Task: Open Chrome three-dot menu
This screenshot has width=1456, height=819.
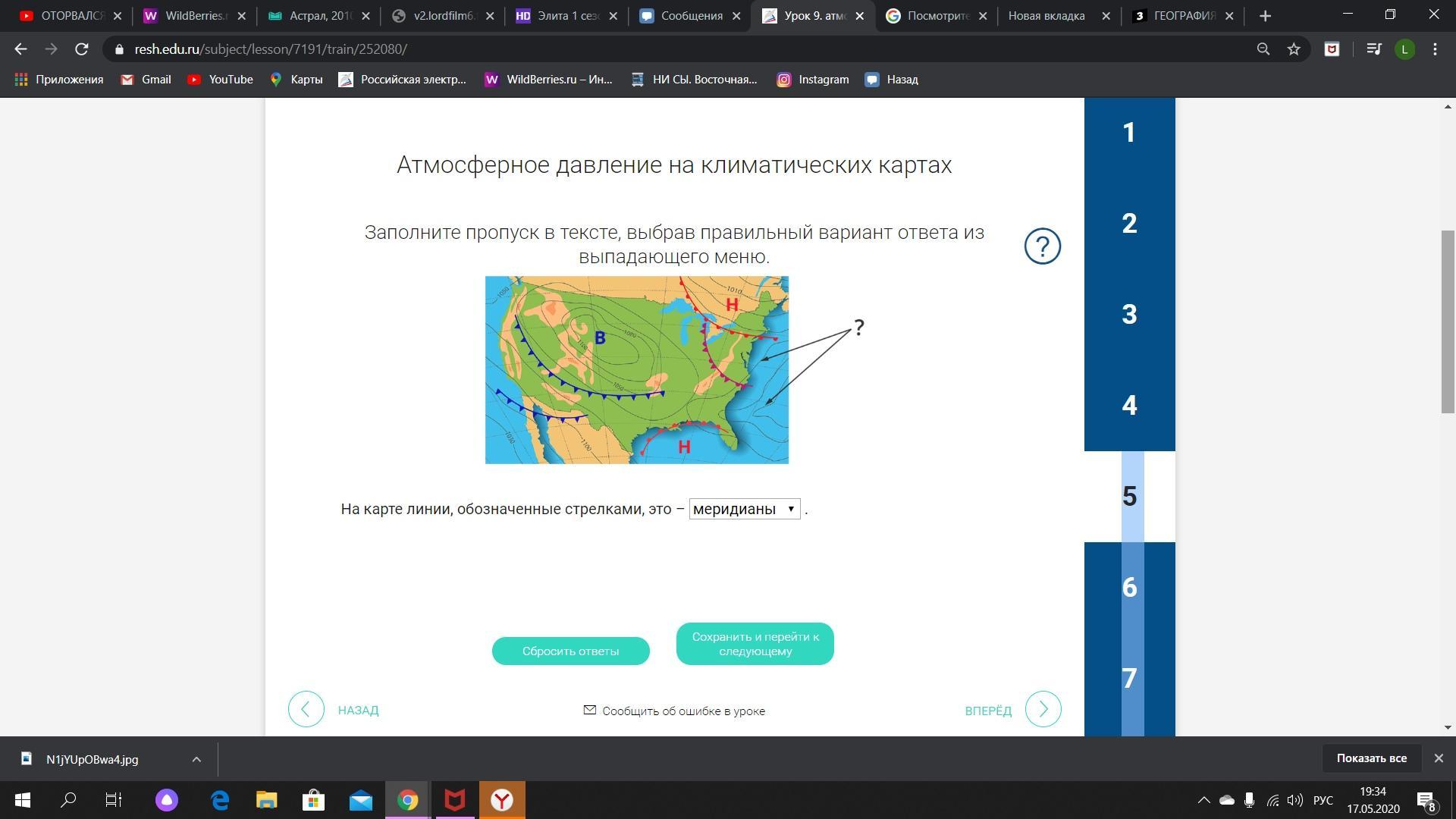Action: (1435, 49)
